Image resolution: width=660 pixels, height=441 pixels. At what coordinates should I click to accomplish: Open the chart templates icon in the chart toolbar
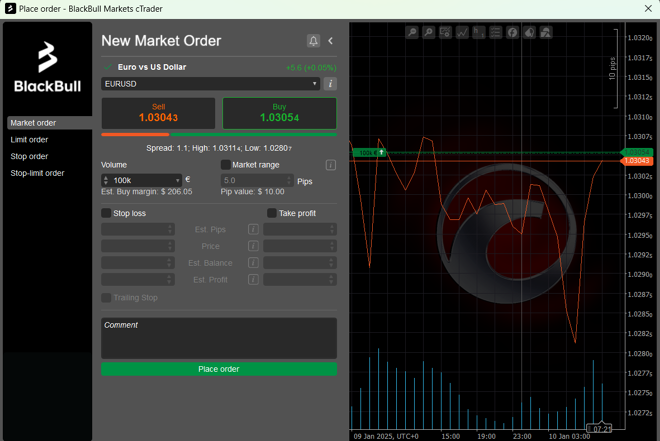445,32
